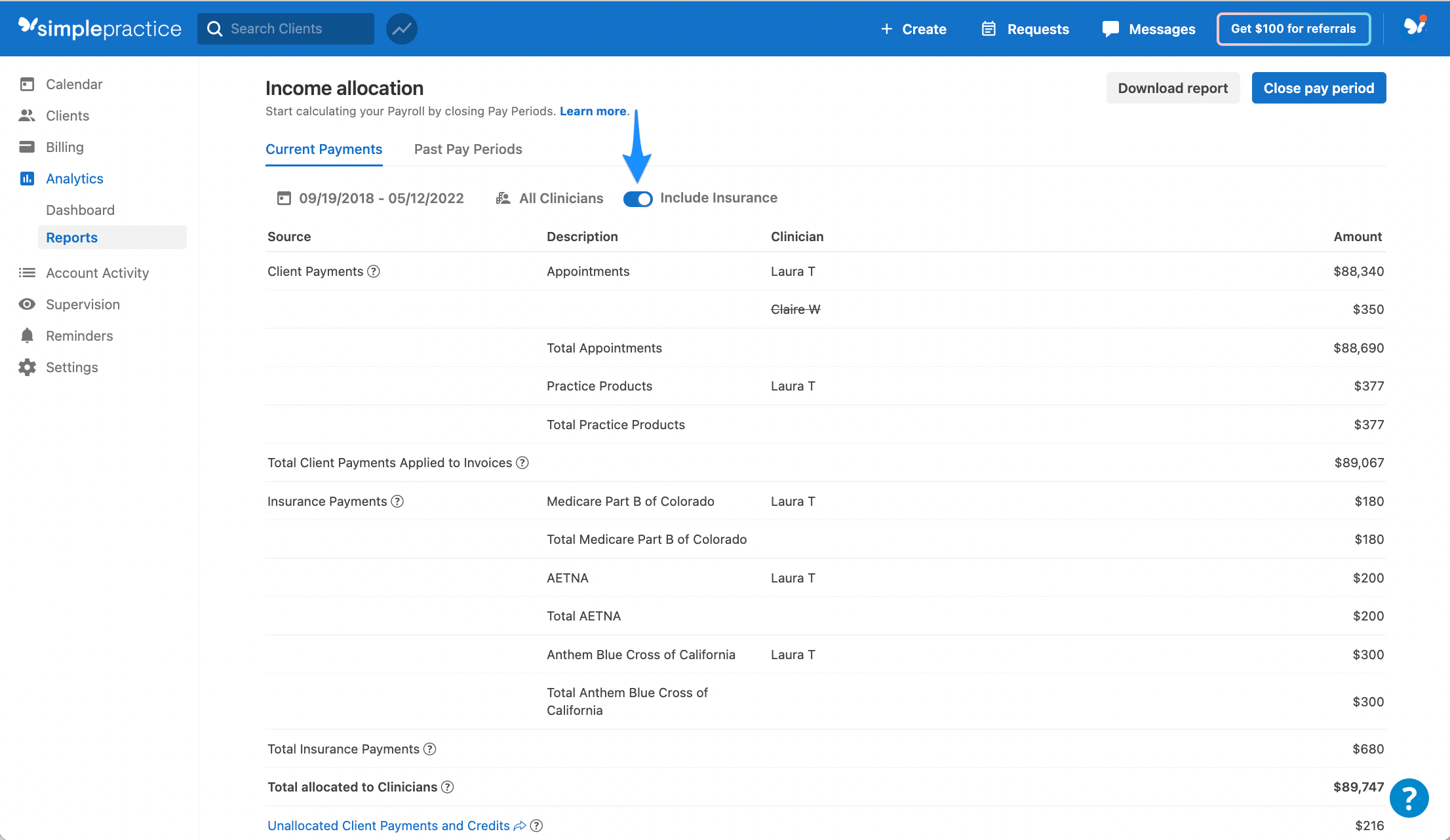Open the analytics trend icon button
The width and height of the screenshot is (1450, 840).
click(402, 29)
